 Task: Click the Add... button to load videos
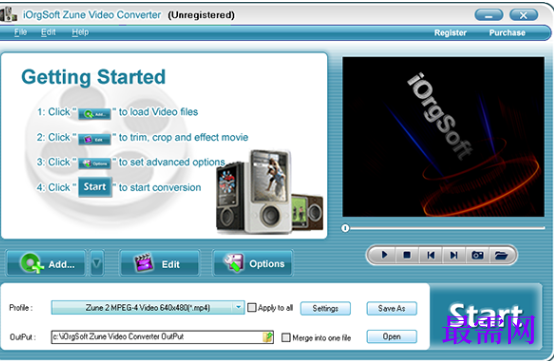46,263
